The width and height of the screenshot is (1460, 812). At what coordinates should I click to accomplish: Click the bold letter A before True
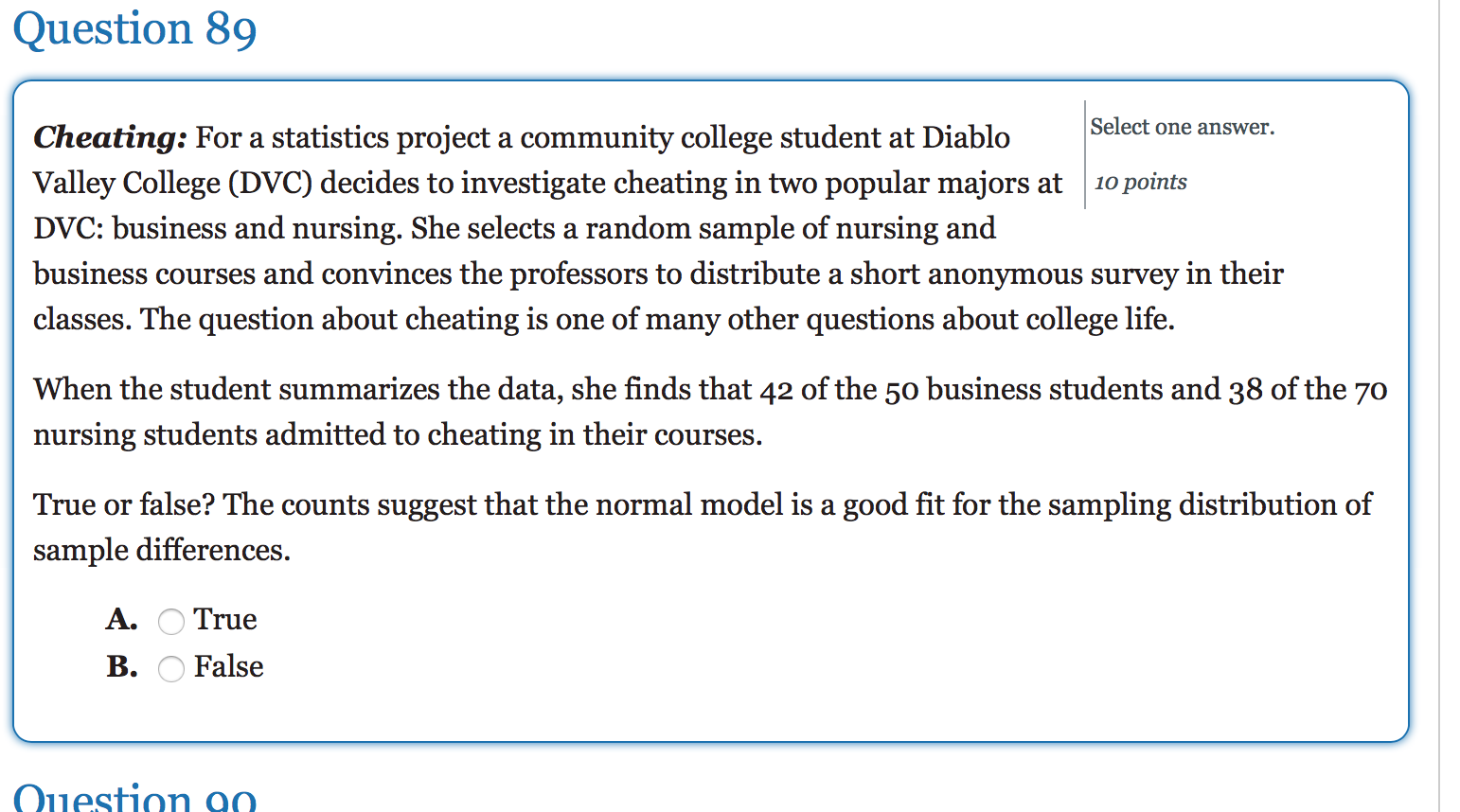[120, 619]
